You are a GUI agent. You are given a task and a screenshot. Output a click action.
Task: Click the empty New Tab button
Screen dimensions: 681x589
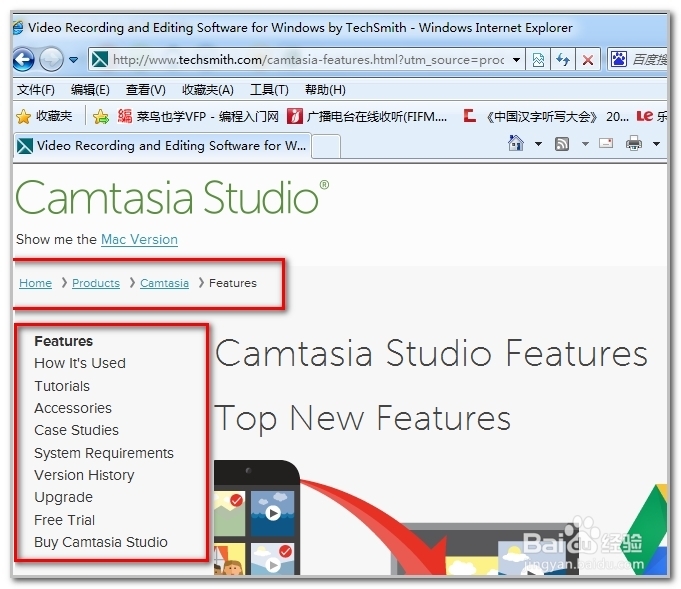326,147
